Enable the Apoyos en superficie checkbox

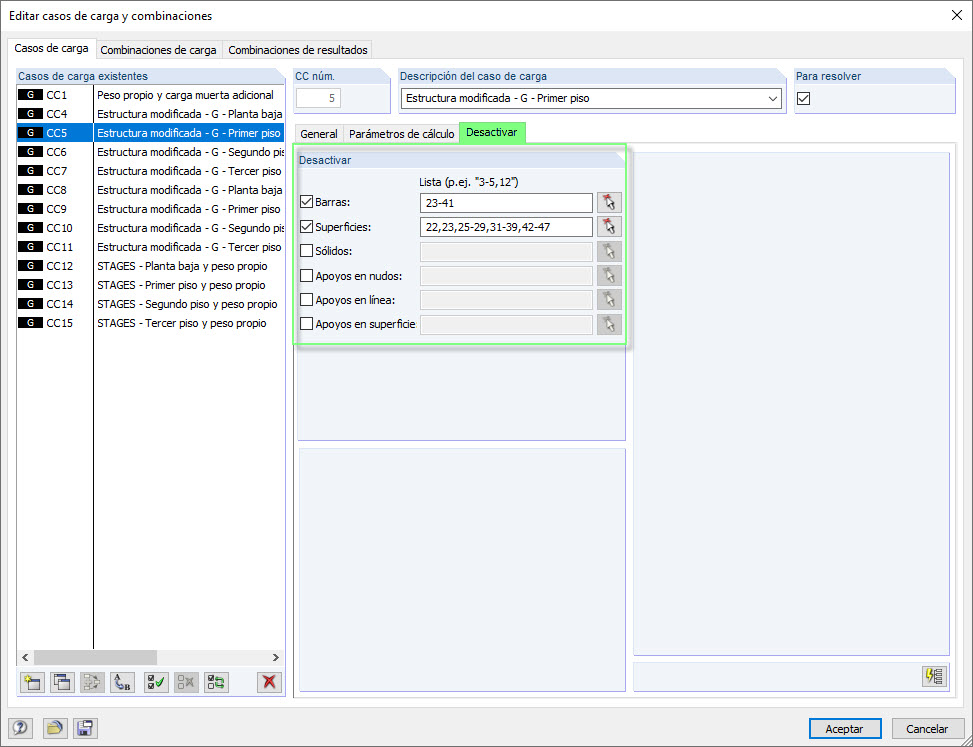click(x=307, y=324)
